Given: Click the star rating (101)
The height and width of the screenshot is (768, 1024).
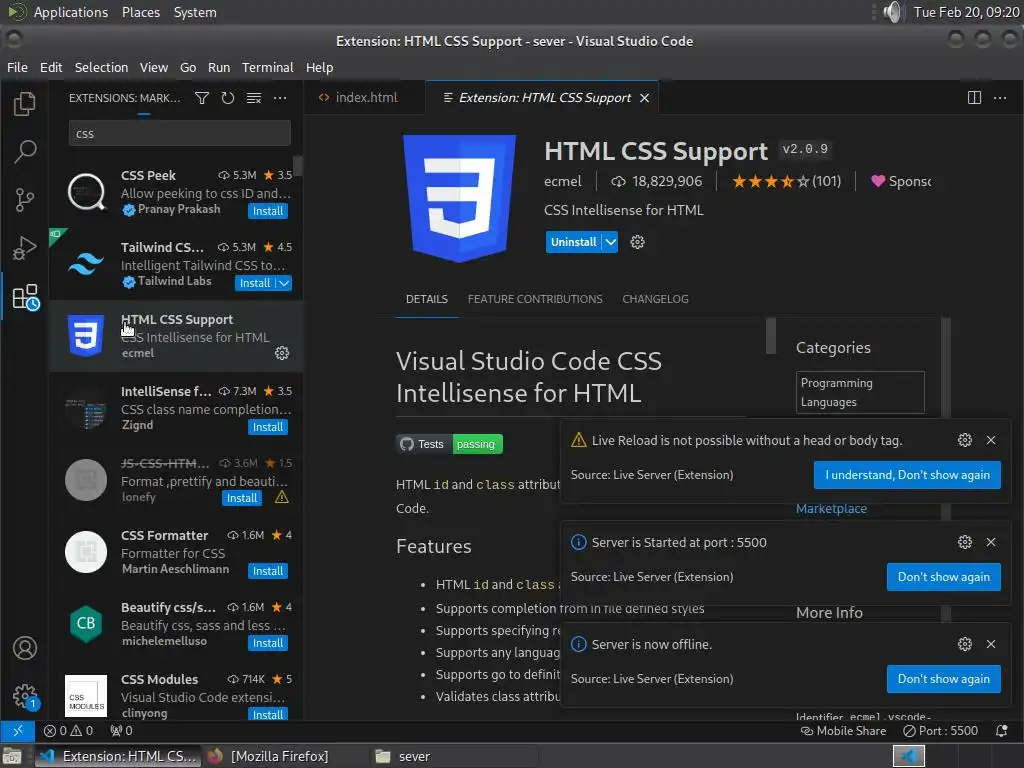Looking at the screenshot, I should point(786,182).
